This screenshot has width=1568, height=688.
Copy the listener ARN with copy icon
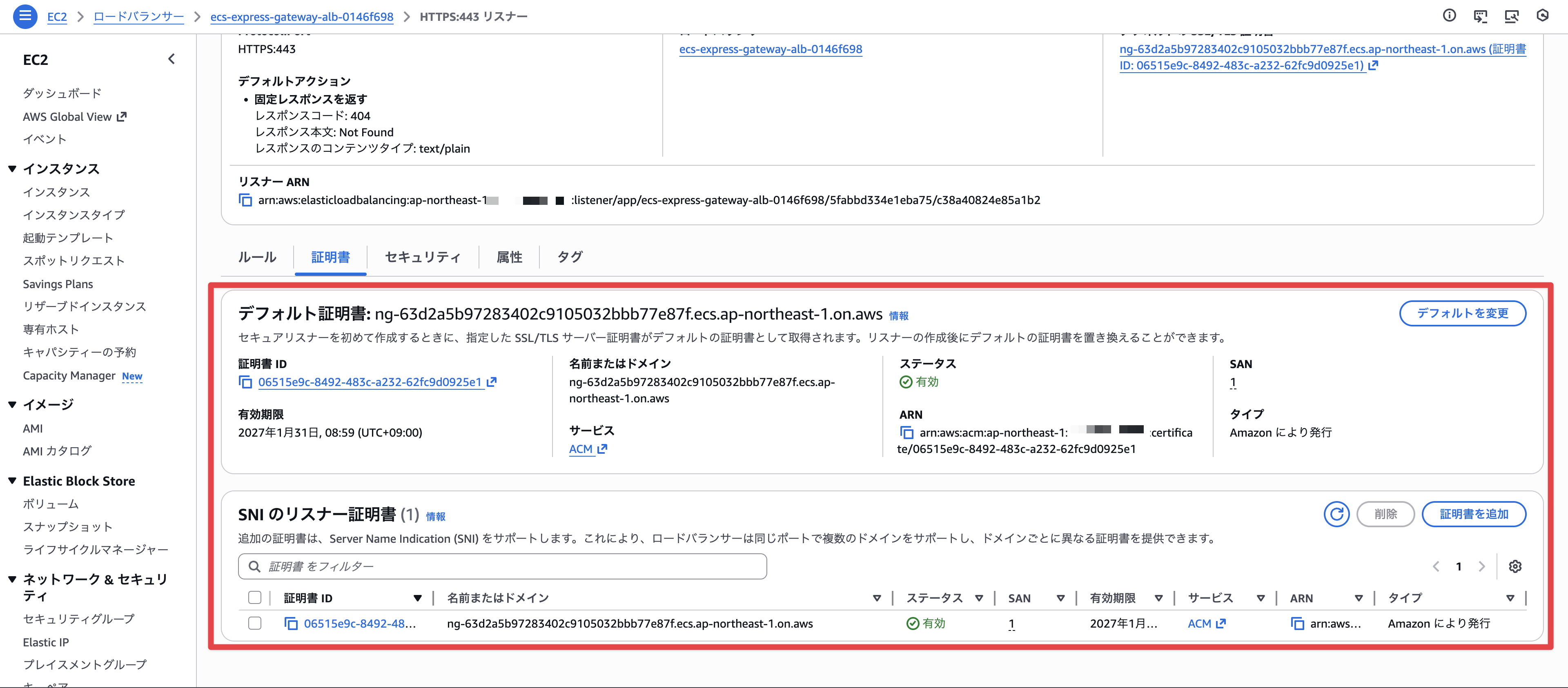(245, 200)
